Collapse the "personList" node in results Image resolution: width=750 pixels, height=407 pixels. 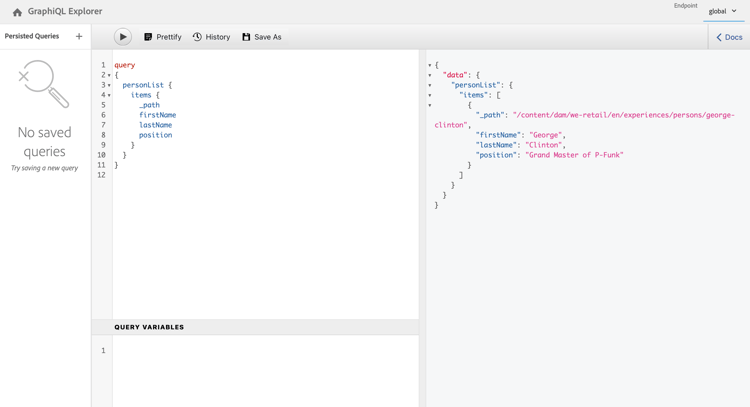[x=430, y=85]
